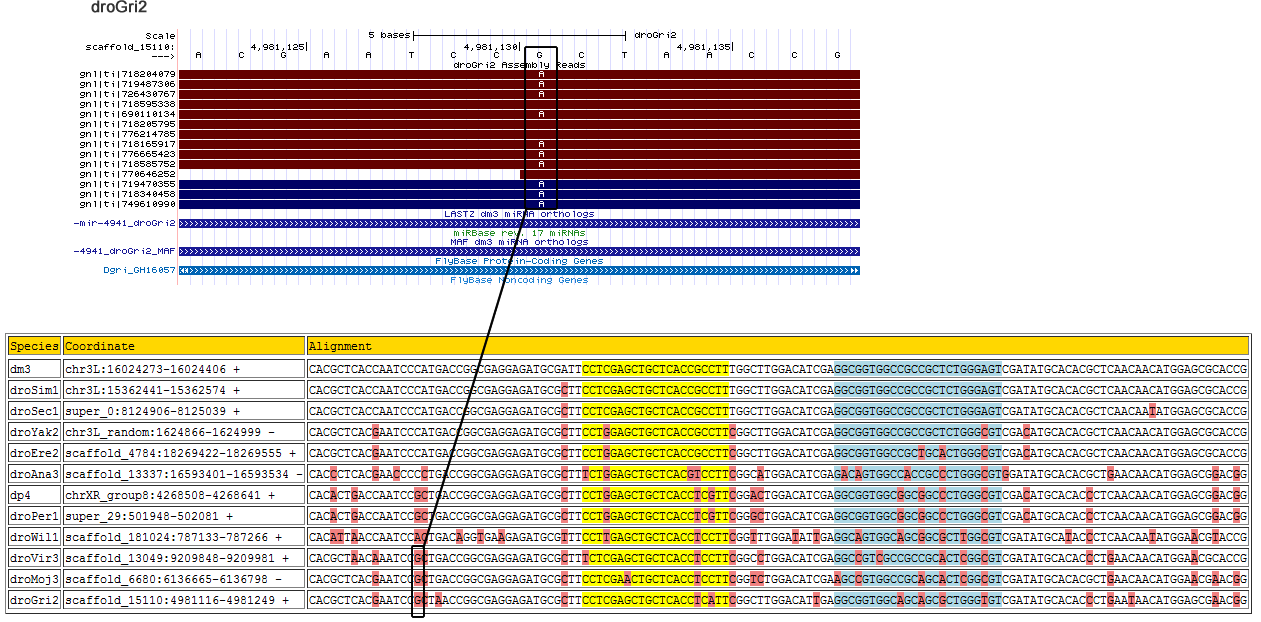The width and height of the screenshot is (1261, 622).
Task: Click the 'MAF dm3 miRNA orthologs' track title
Action: 519,241
